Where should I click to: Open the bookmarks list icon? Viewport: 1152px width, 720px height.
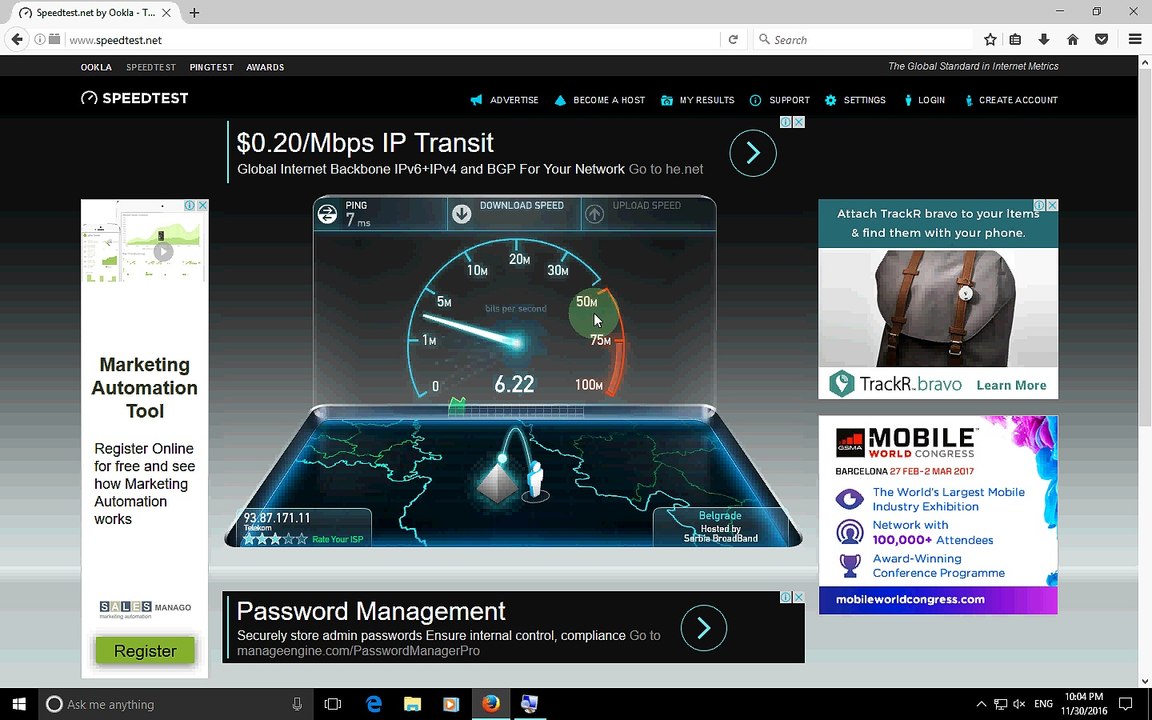point(1015,40)
